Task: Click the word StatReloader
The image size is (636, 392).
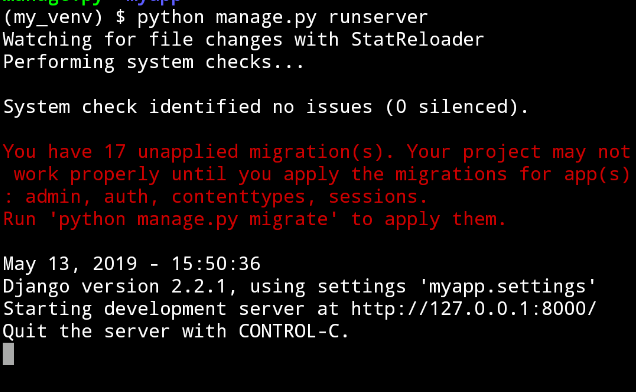Action: pos(417,40)
